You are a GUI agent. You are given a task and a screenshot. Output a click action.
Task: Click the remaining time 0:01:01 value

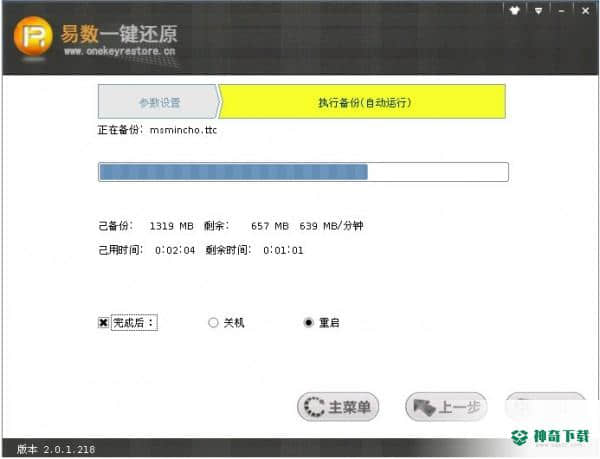click(x=283, y=251)
